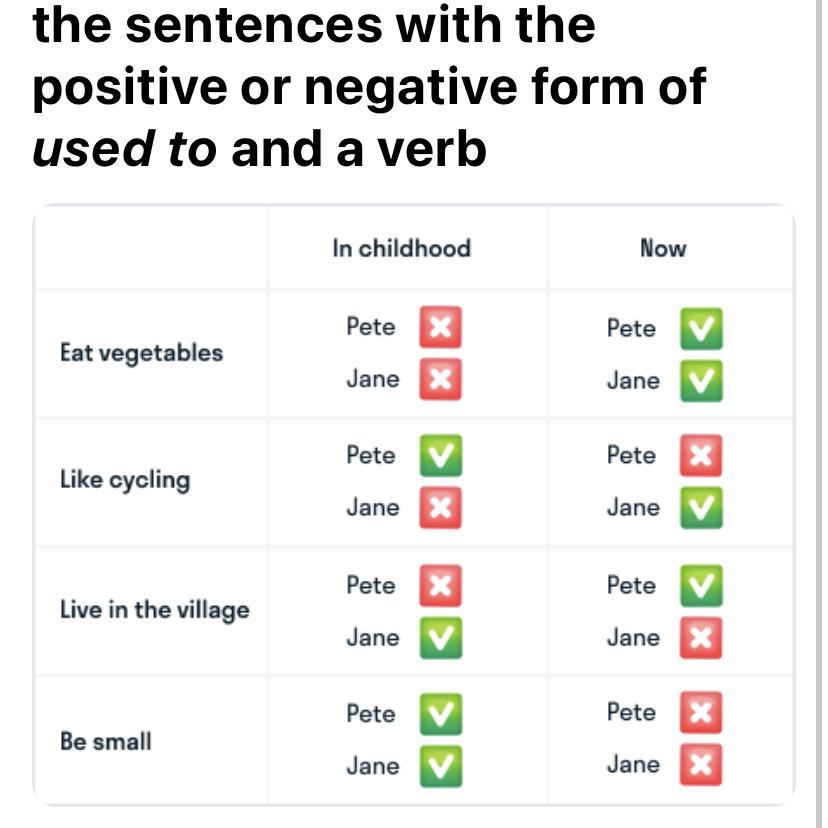Screen dimensions: 828x828
Task: Click Pete's green check for Eat vegetables now
Action: coord(701,328)
